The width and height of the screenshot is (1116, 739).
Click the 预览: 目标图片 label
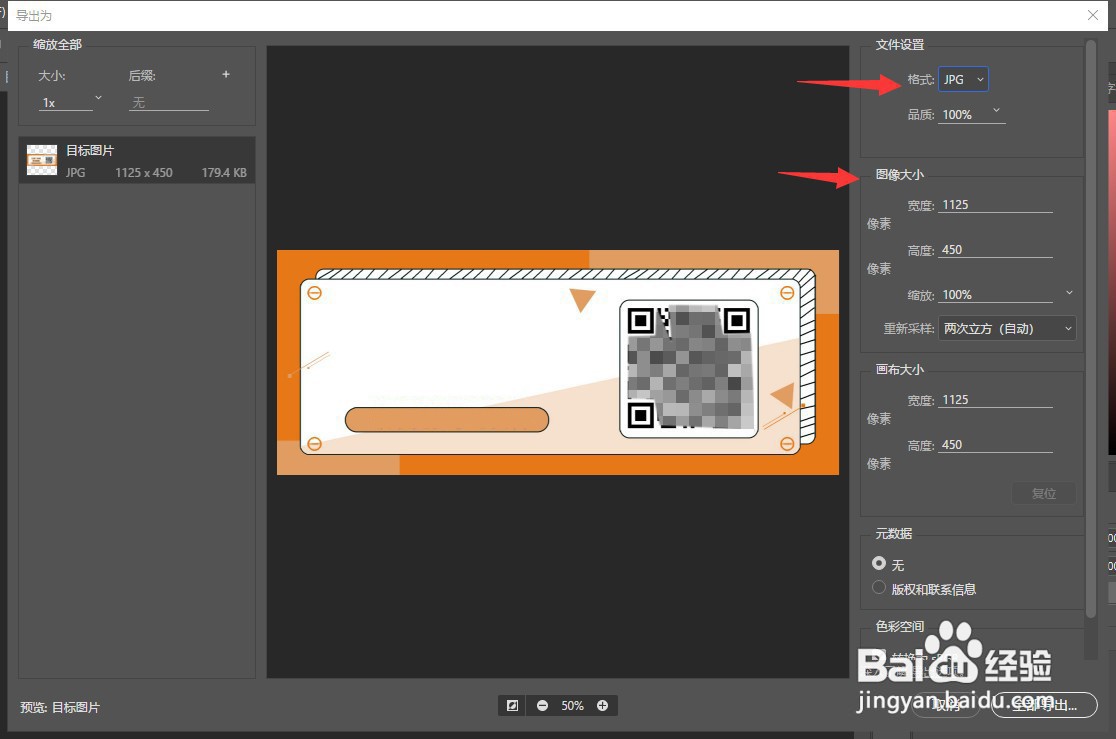pos(60,707)
